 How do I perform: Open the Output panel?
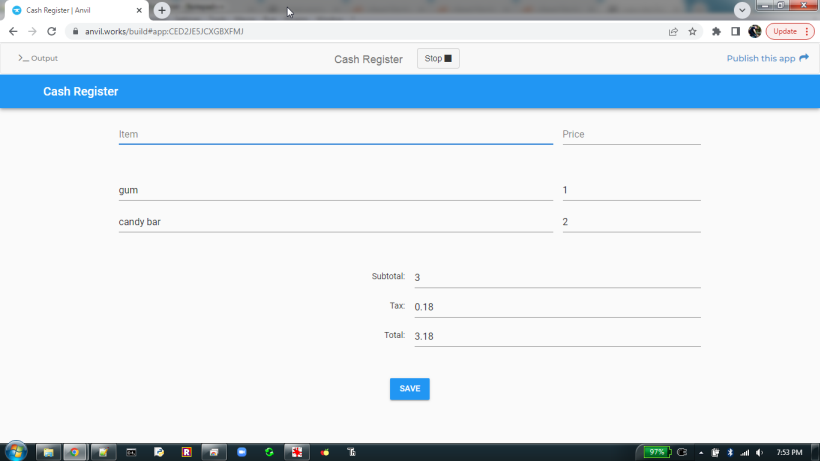(38, 58)
